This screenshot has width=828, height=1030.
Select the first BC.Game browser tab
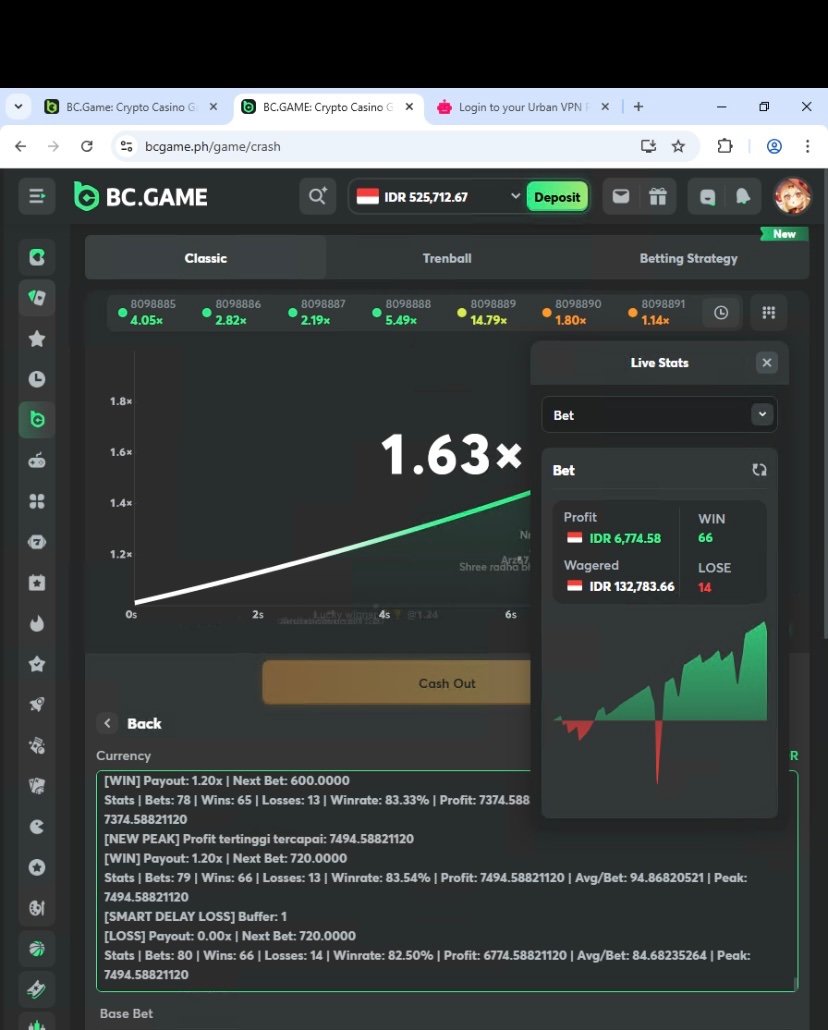tap(131, 107)
